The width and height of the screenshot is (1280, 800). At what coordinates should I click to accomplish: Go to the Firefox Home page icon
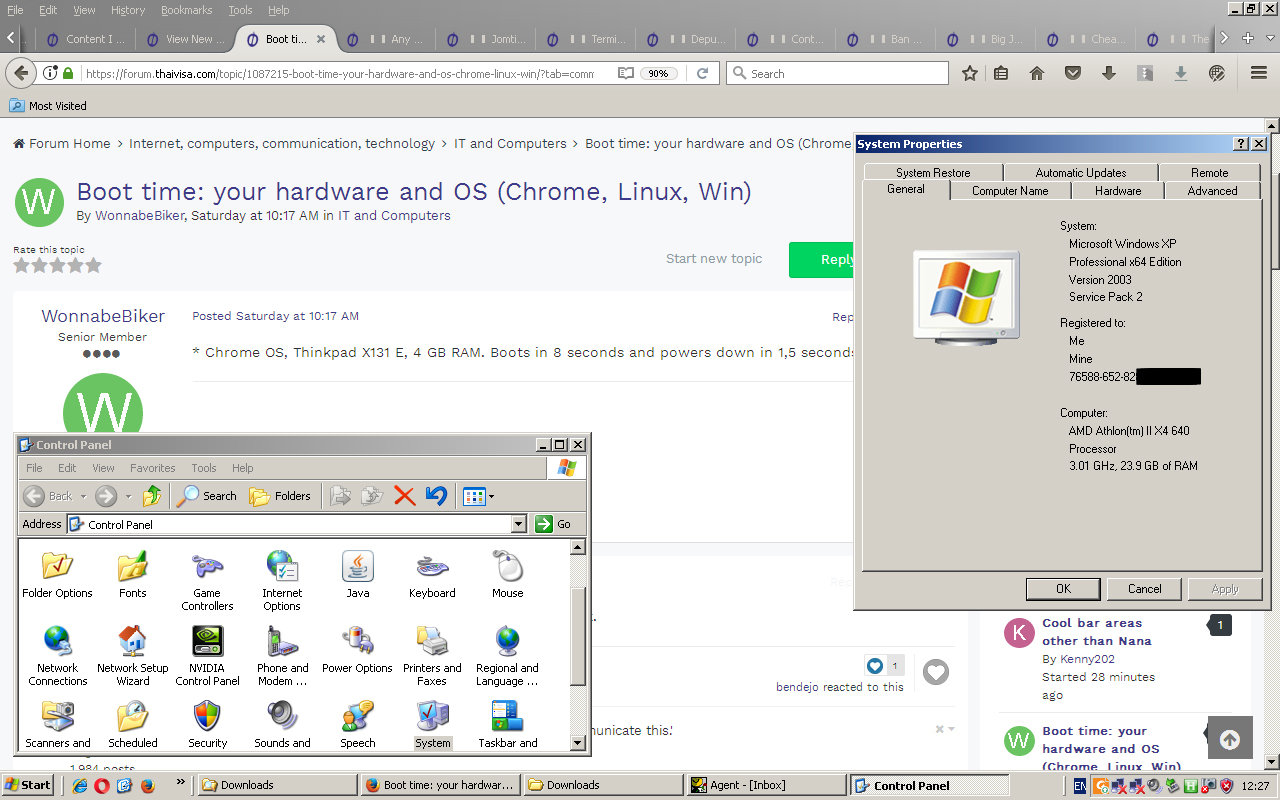1037,73
